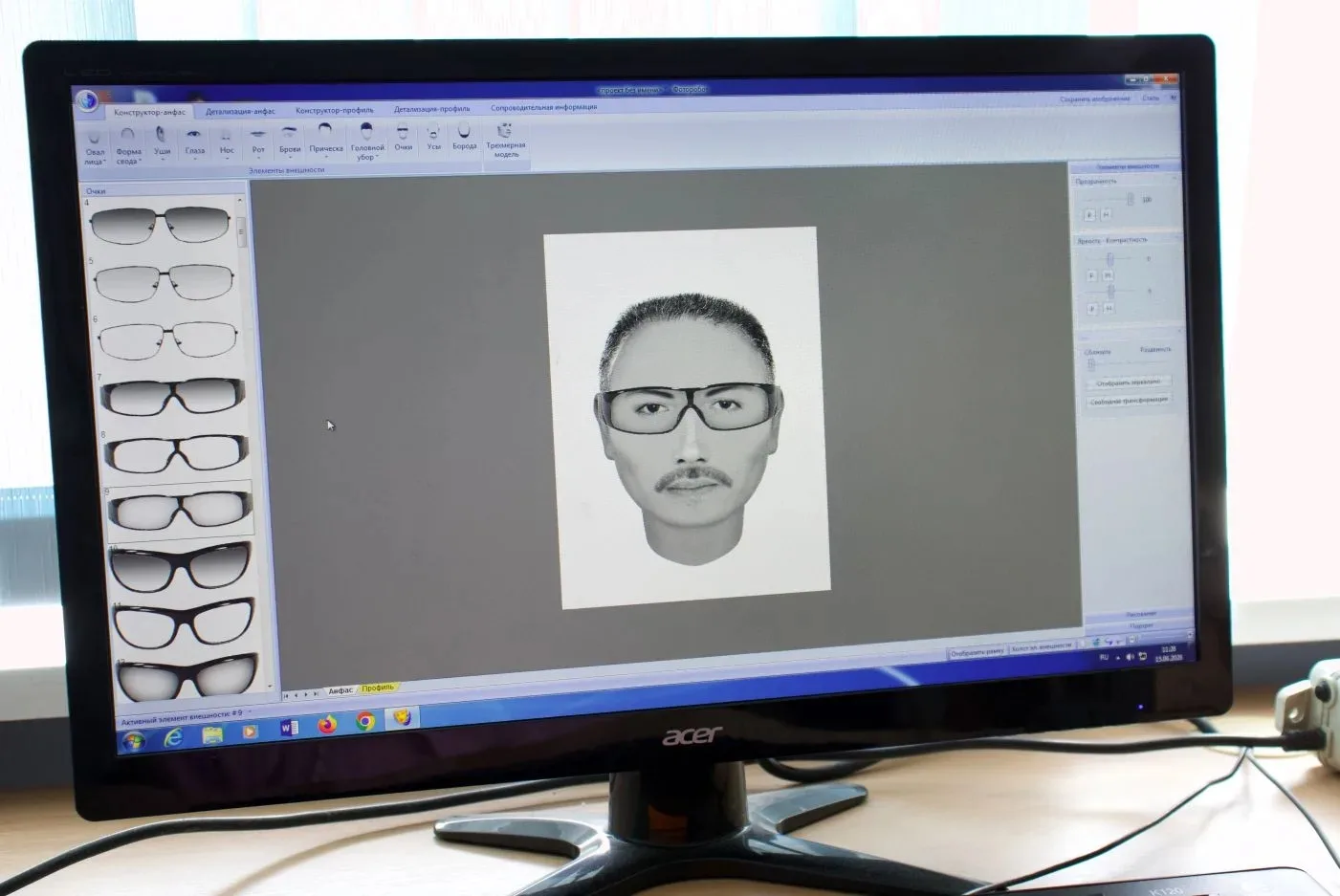1340x896 pixels.
Task: Pick glasses thumbnail number 5
Action: (x=164, y=282)
